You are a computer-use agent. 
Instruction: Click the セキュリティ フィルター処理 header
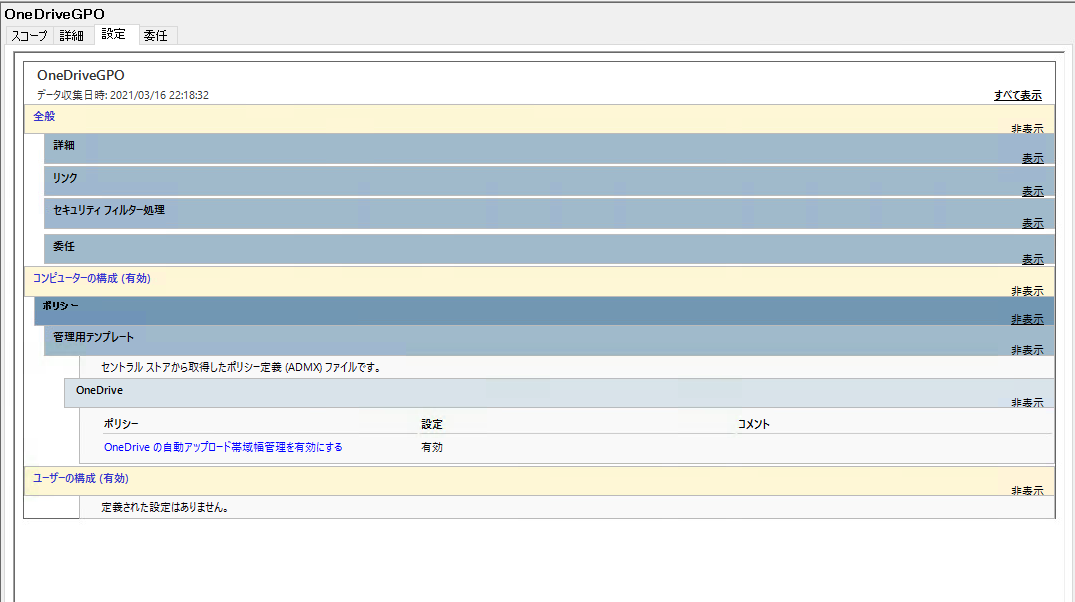[549, 213]
